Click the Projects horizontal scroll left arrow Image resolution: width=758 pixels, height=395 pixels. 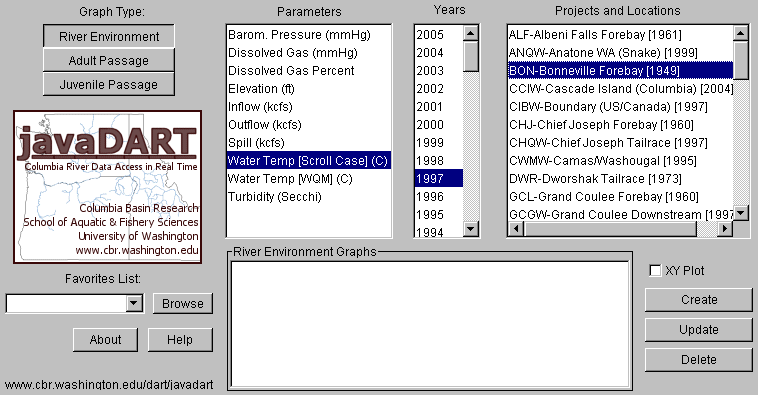pos(516,229)
